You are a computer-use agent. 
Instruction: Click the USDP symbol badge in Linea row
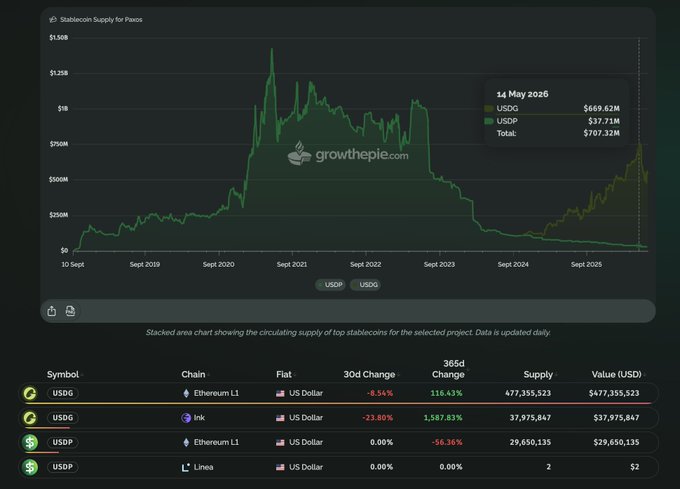point(63,467)
